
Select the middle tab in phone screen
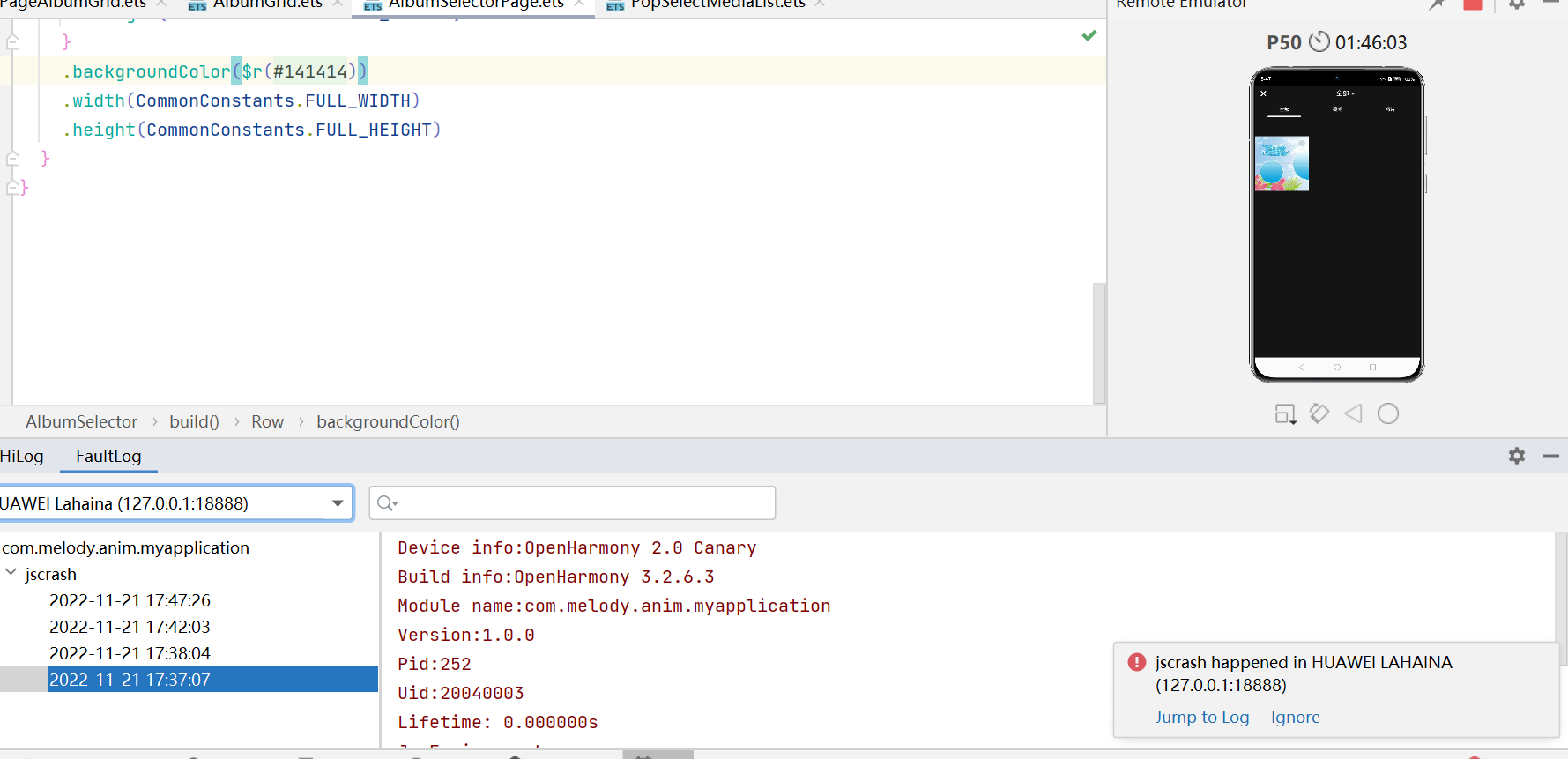click(1337, 109)
